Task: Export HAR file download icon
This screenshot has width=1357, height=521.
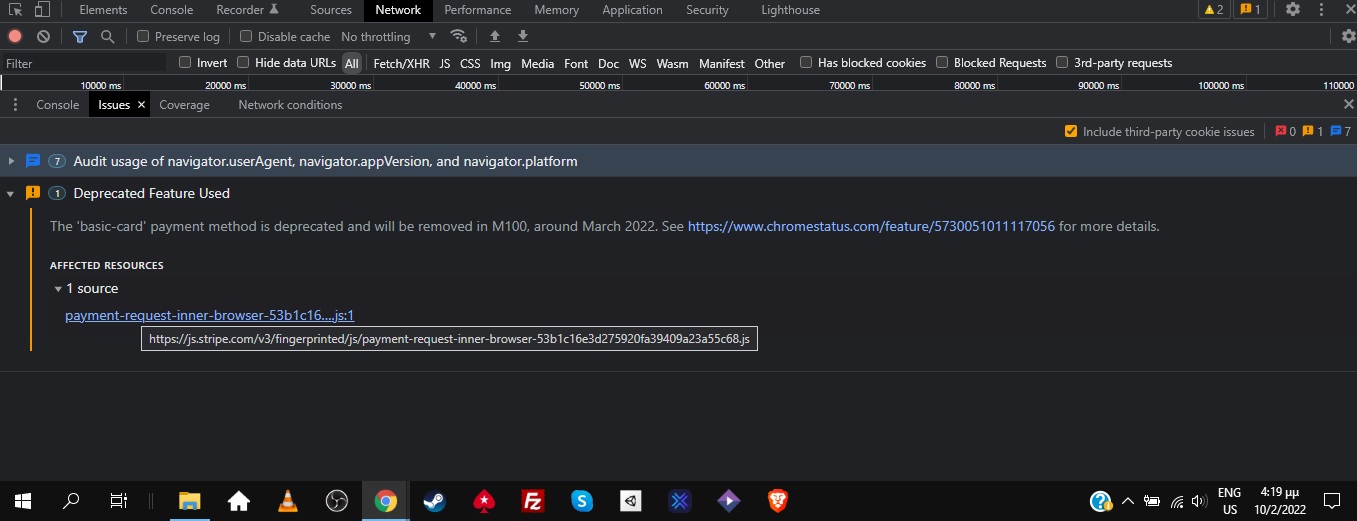Action: (522, 36)
